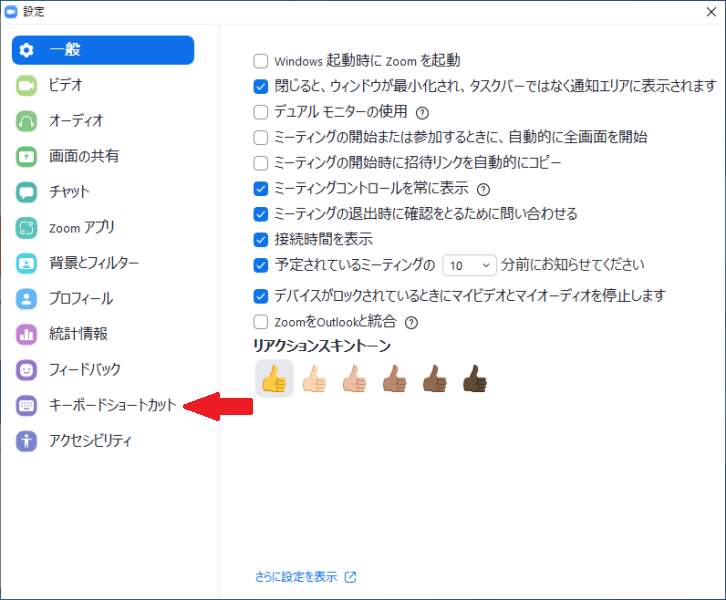Click the キーボードショートカット keyboard icon
The image size is (726, 600).
coord(26,406)
